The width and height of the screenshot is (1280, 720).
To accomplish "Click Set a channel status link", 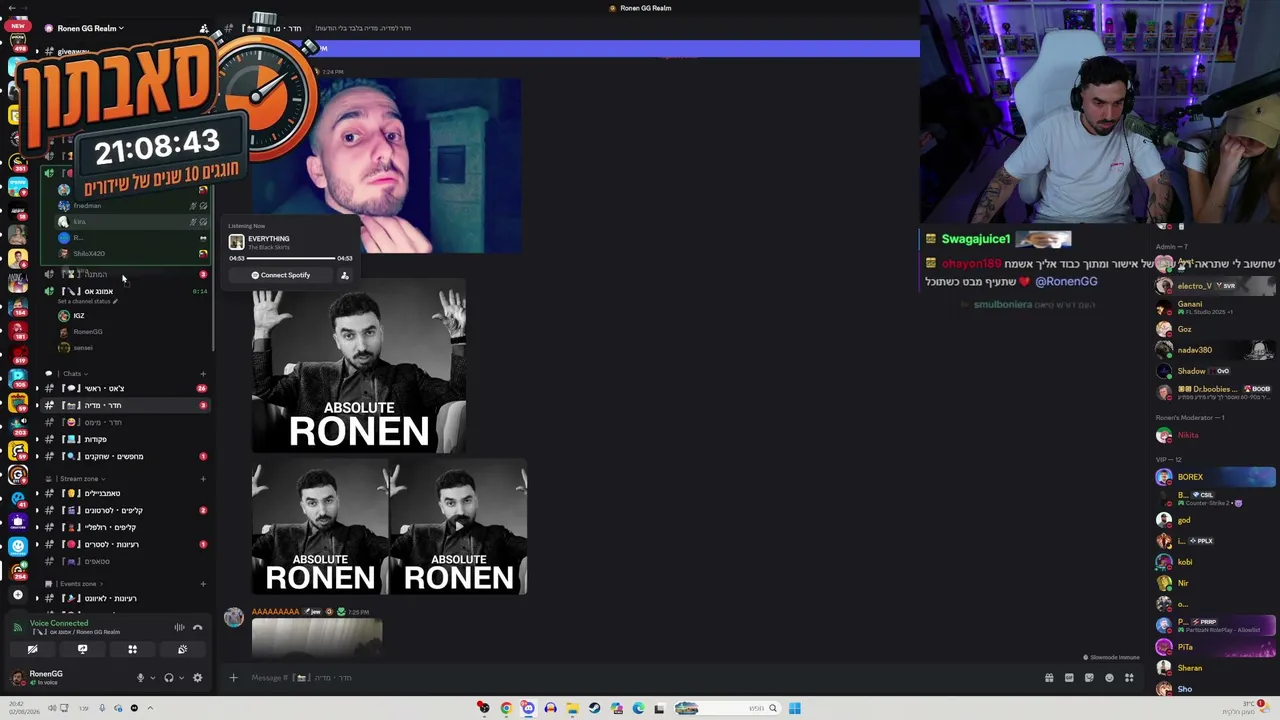I will click(x=87, y=301).
